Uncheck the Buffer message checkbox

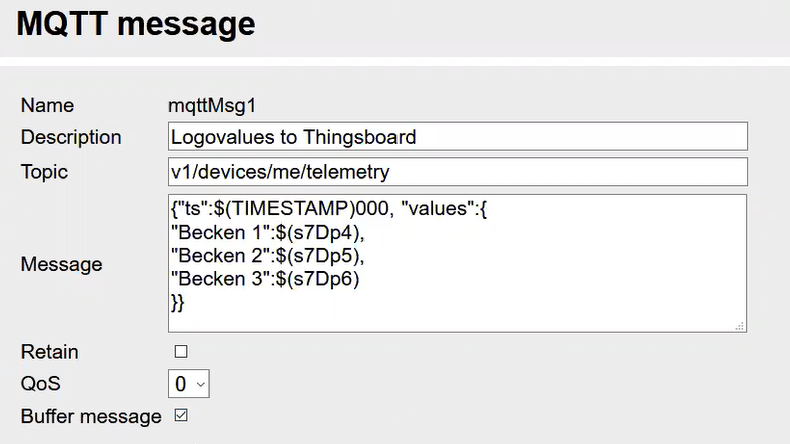click(181, 415)
